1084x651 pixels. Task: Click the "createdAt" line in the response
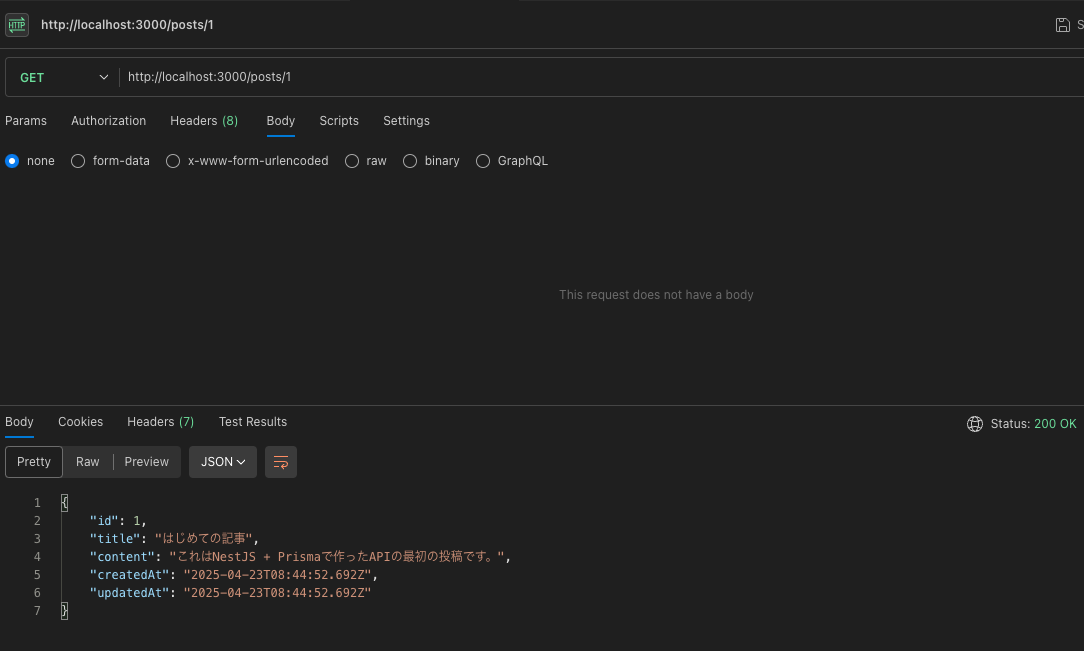click(234, 574)
